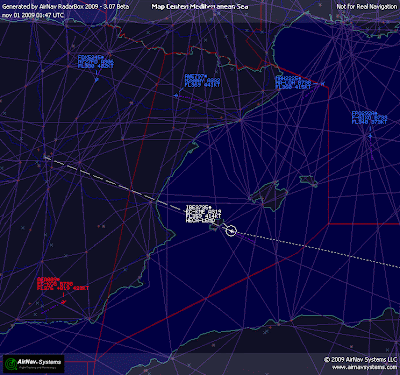Select the blue aircraft under the FL380 482KT label
The width and height of the screenshot is (400, 375).
96,80
